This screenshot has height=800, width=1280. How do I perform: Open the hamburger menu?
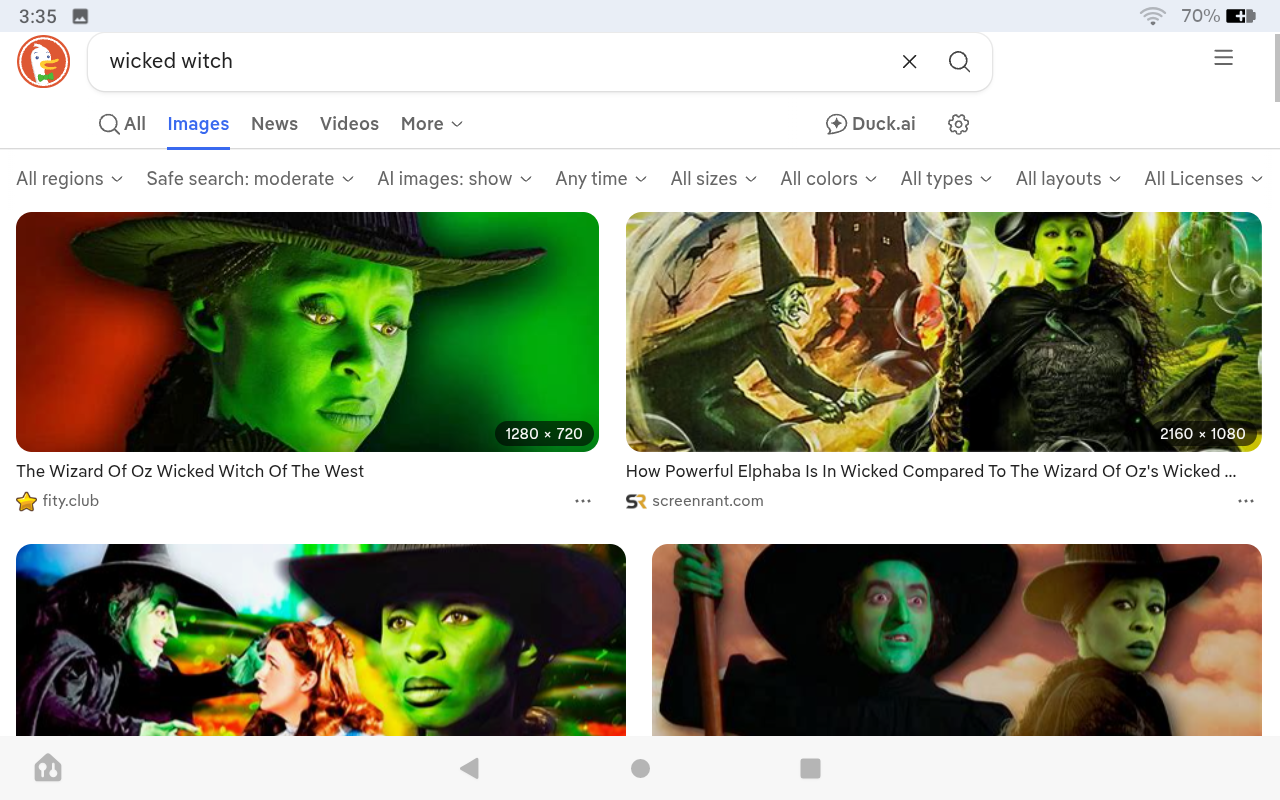[x=1223, y=59]
